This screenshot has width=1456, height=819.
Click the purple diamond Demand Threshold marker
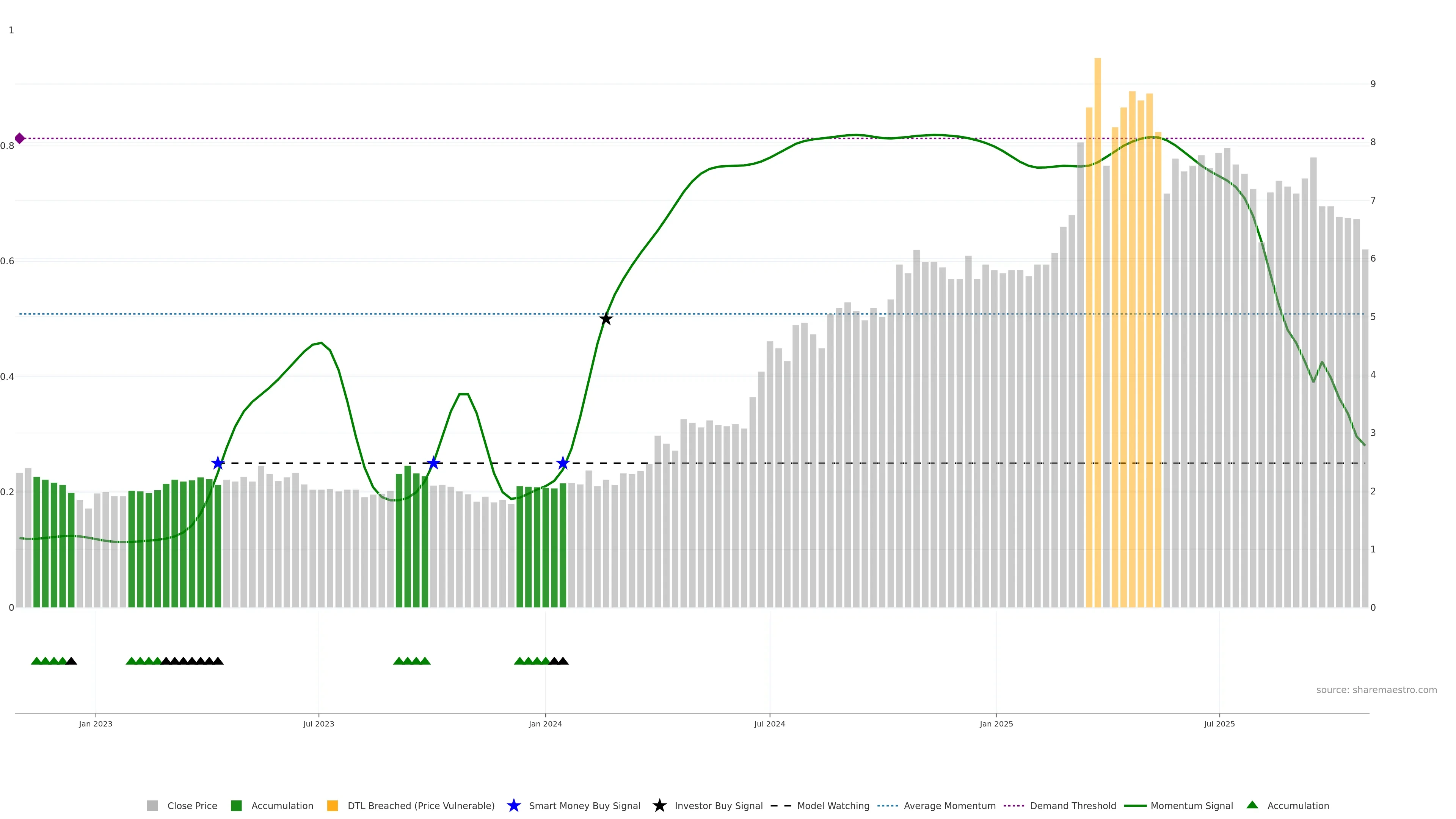pos(20,138)
